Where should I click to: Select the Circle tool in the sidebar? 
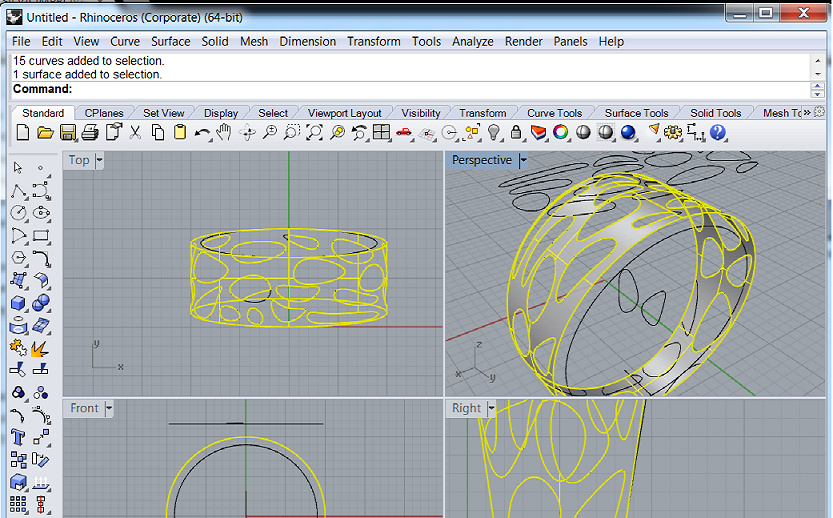pos(19,213)
